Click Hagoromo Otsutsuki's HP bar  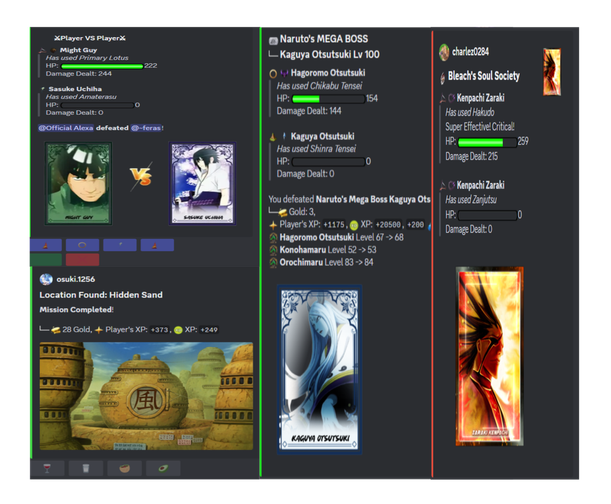(x=328, y=99)
